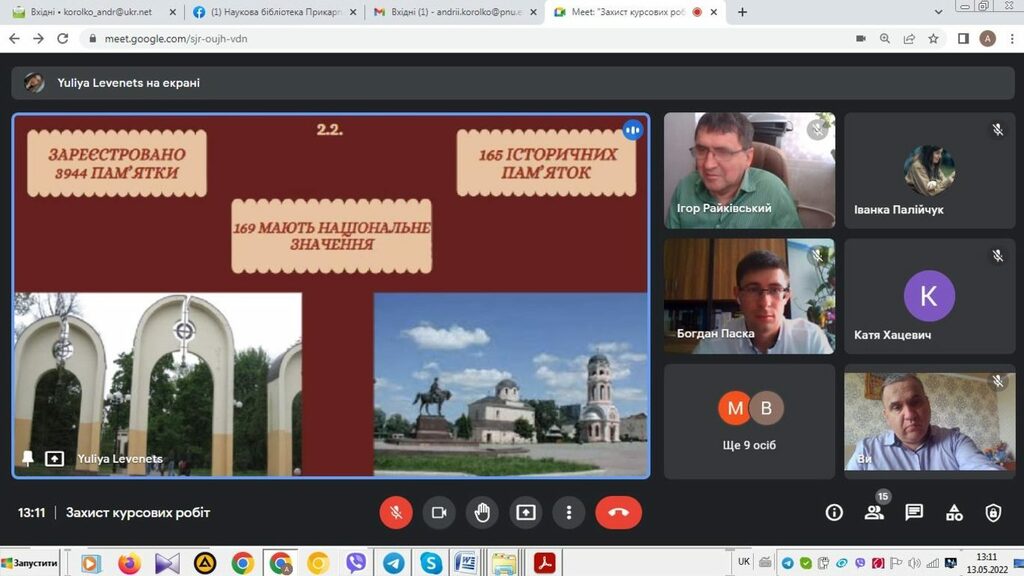Open host controls shield icon
Viewport: 1024px width, 576px height.
(x=993, y=512)
